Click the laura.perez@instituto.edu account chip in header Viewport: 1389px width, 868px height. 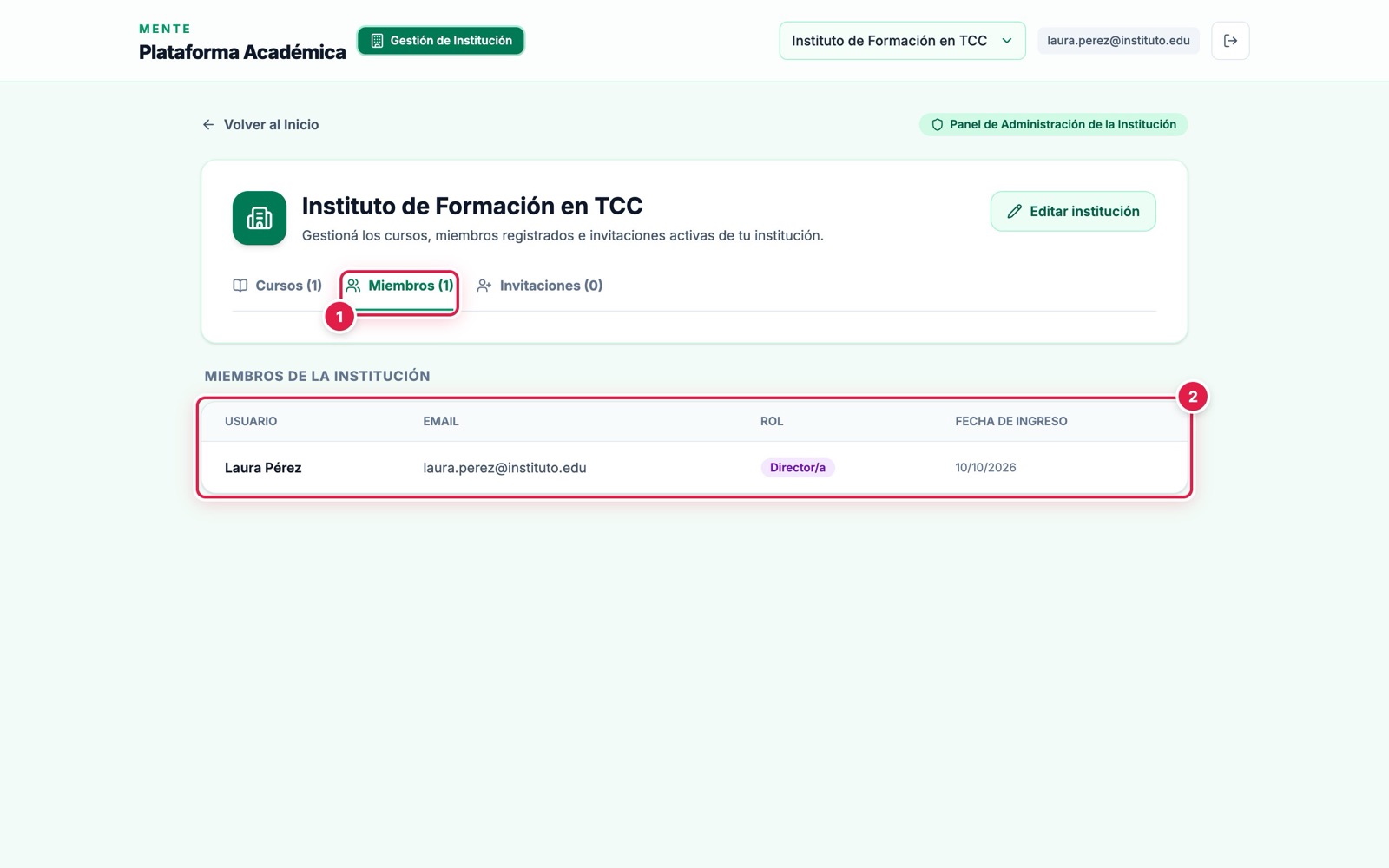pos(1118,41)
